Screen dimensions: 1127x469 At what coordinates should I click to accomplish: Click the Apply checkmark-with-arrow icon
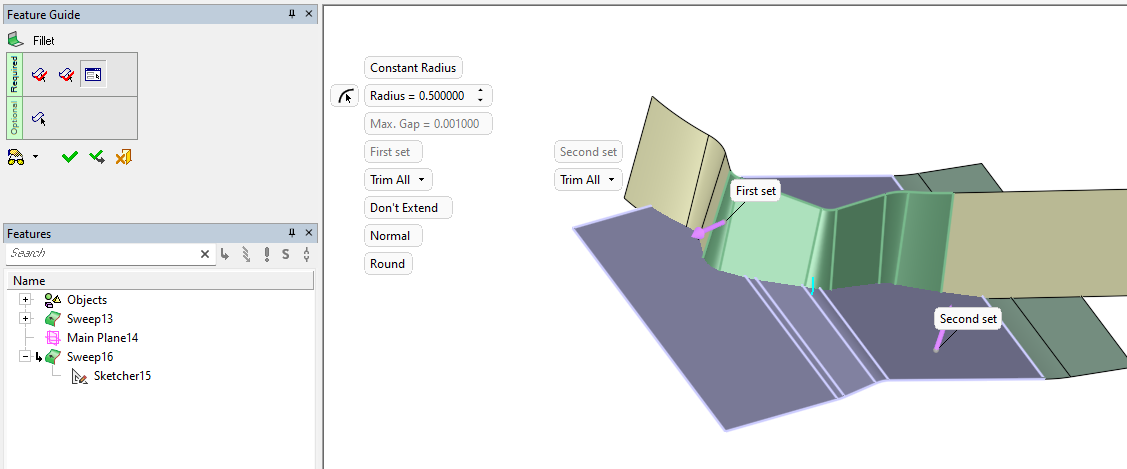[97, 157]
